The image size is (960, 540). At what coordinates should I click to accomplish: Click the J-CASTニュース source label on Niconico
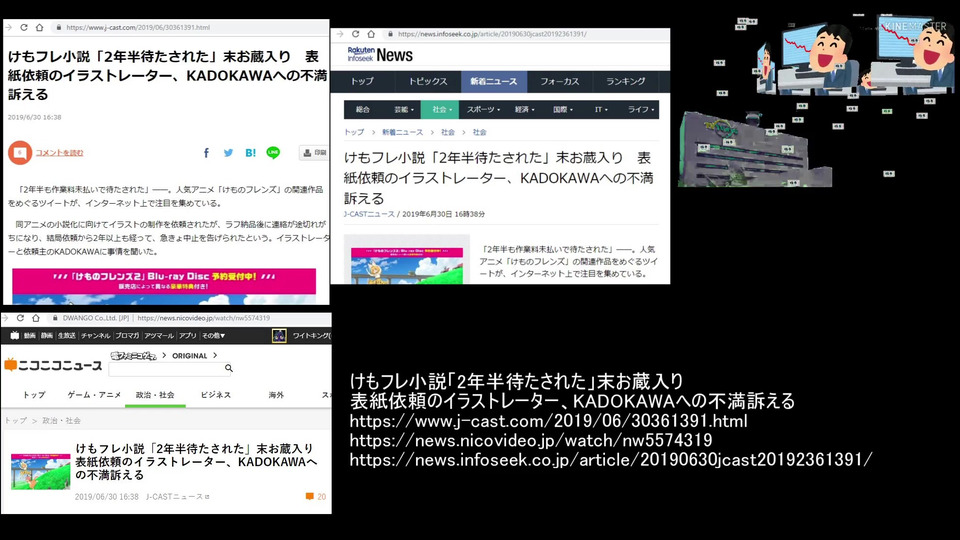click(178, 497)
